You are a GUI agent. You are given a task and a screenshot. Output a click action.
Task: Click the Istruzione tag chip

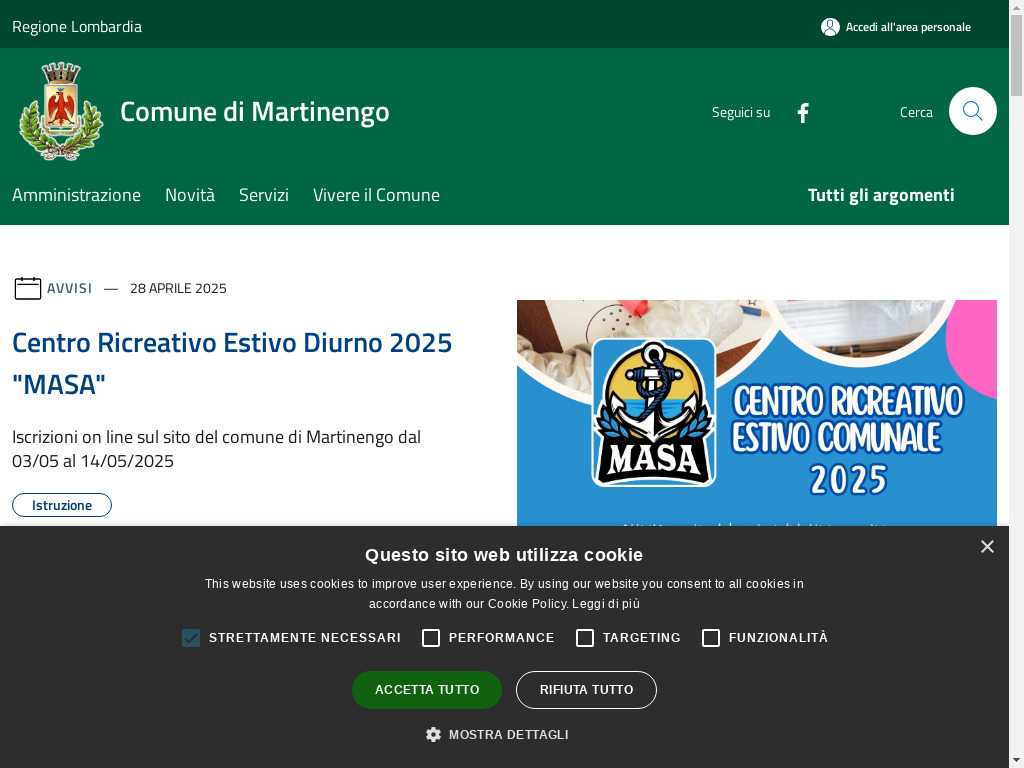pos(62,505)
